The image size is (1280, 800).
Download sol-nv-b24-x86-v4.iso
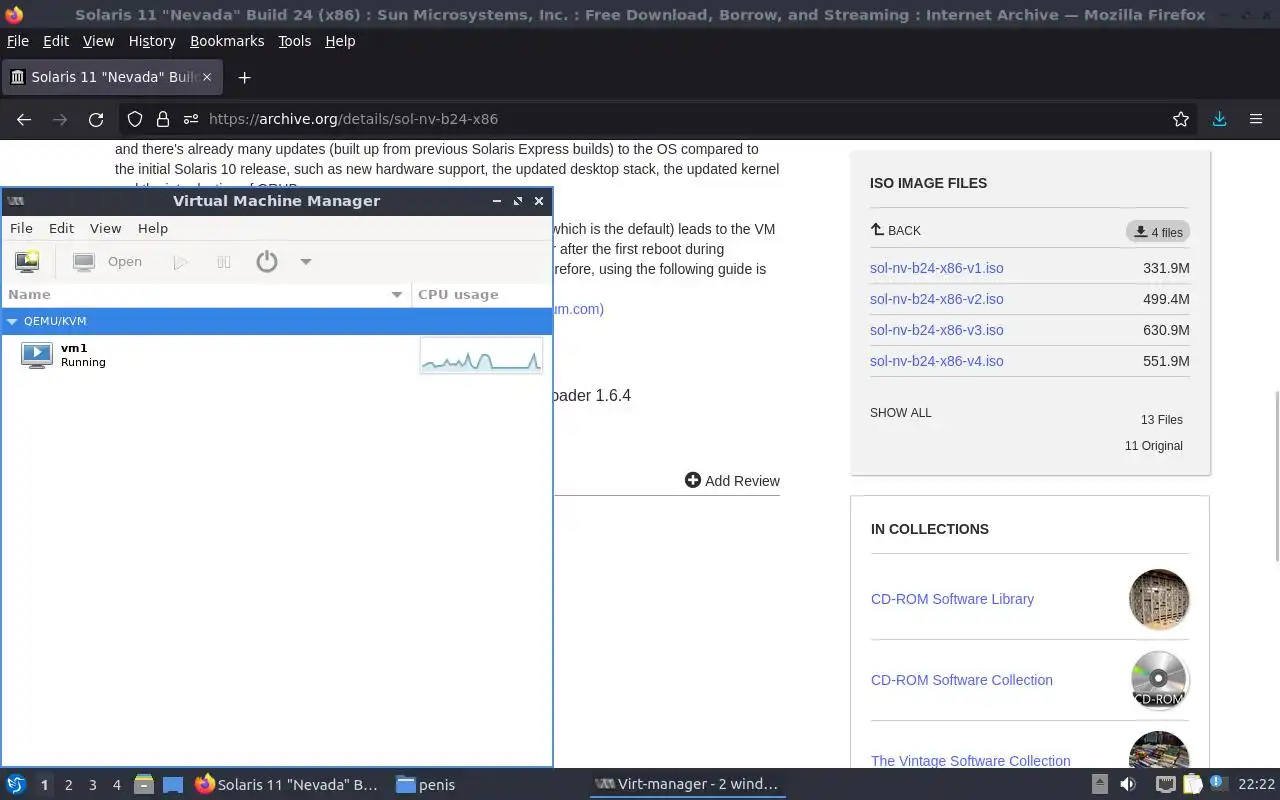point(936,361)
